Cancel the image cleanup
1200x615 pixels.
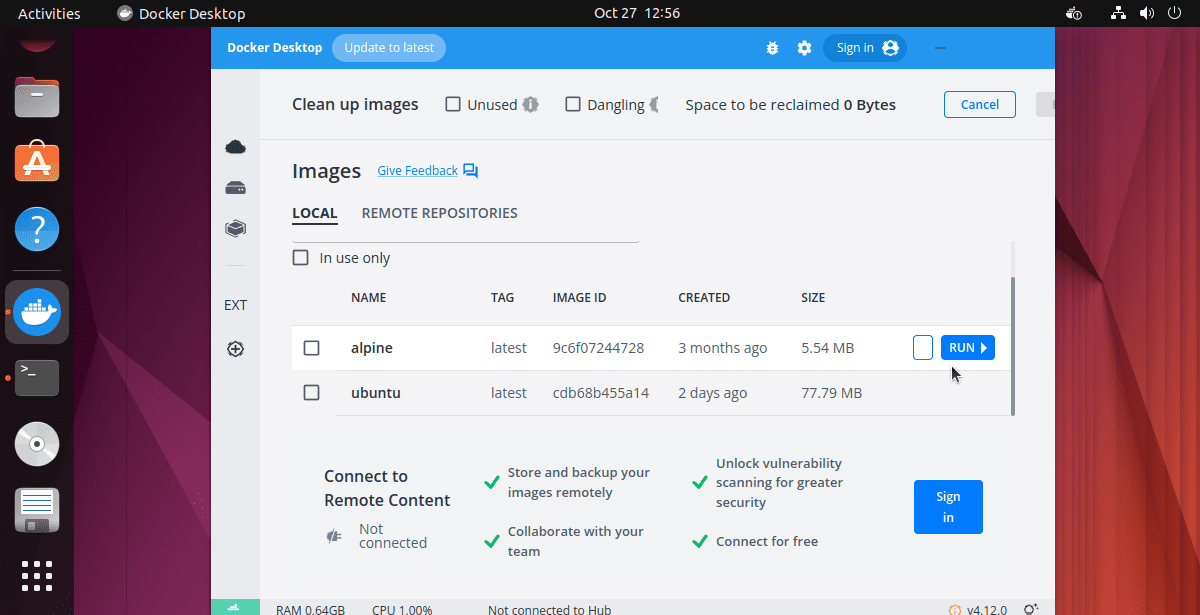pos(979,104)
